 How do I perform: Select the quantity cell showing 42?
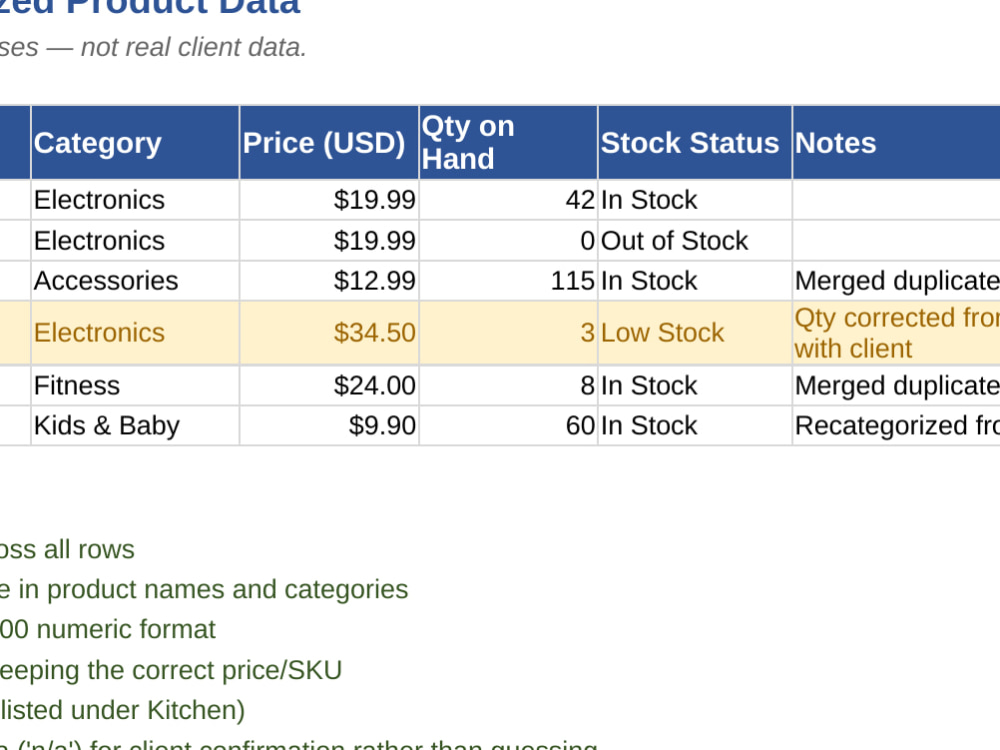(508, 200)
